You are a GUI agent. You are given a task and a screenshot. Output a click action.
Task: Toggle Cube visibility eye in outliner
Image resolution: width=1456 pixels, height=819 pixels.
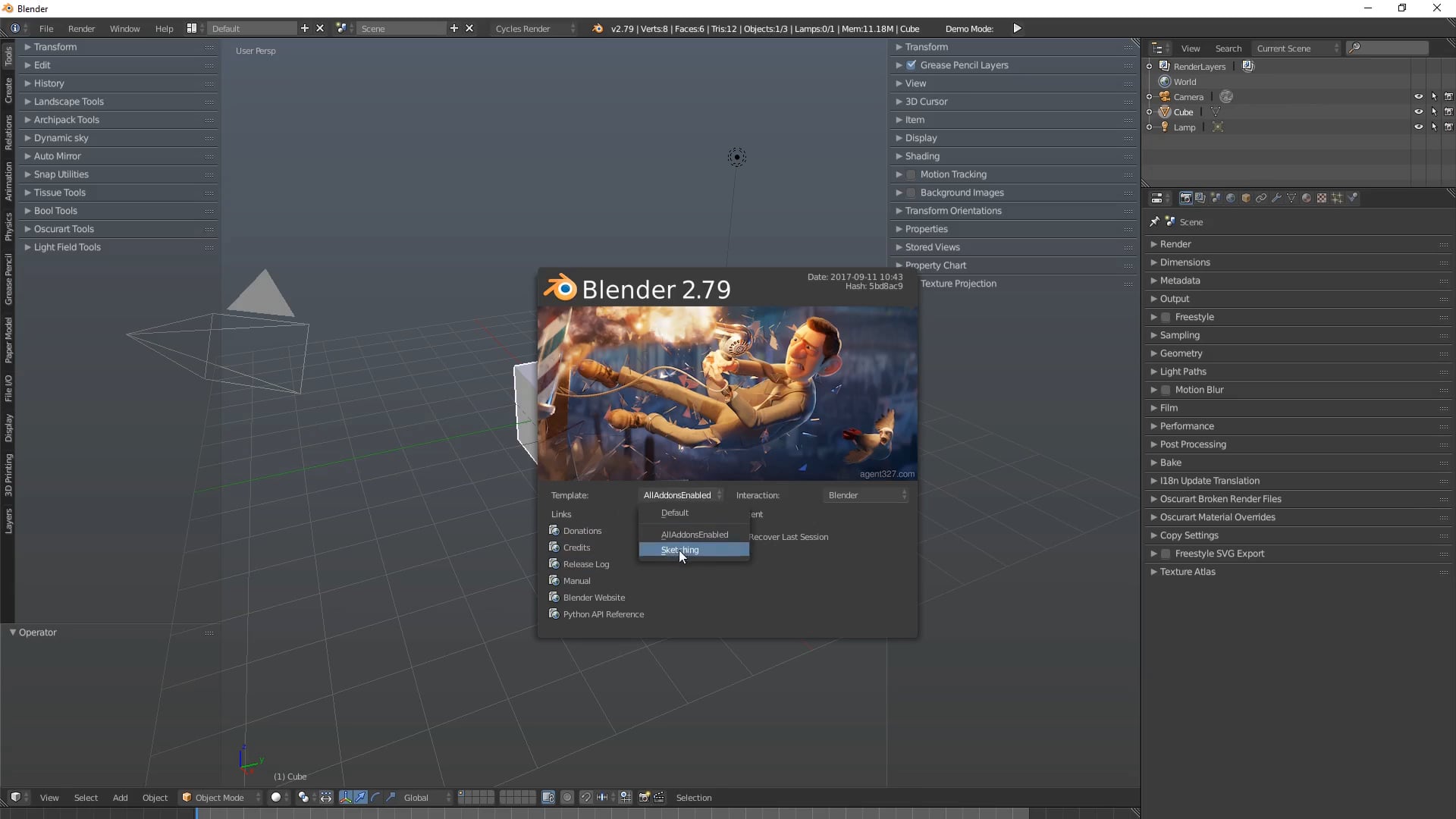1418,111
